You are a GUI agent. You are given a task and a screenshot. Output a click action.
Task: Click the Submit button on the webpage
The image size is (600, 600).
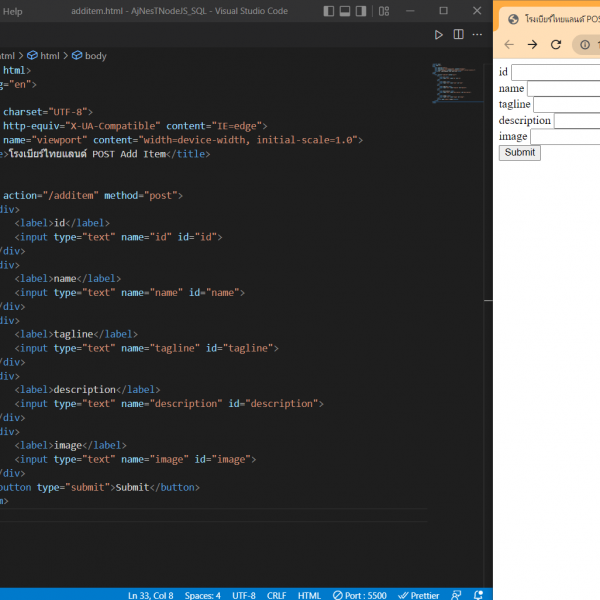pos(519,153)
